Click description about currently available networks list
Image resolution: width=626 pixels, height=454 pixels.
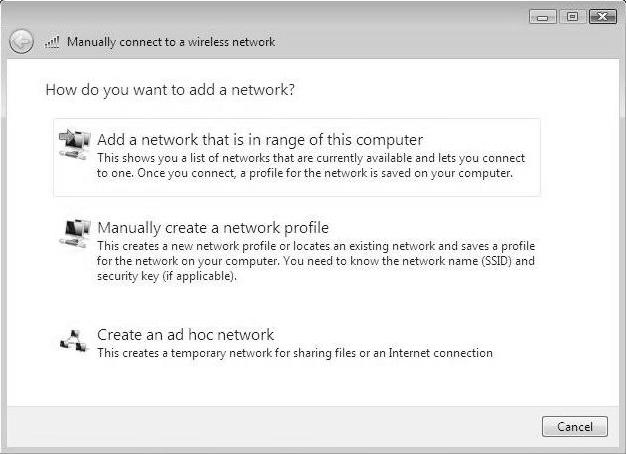point(311,165)
